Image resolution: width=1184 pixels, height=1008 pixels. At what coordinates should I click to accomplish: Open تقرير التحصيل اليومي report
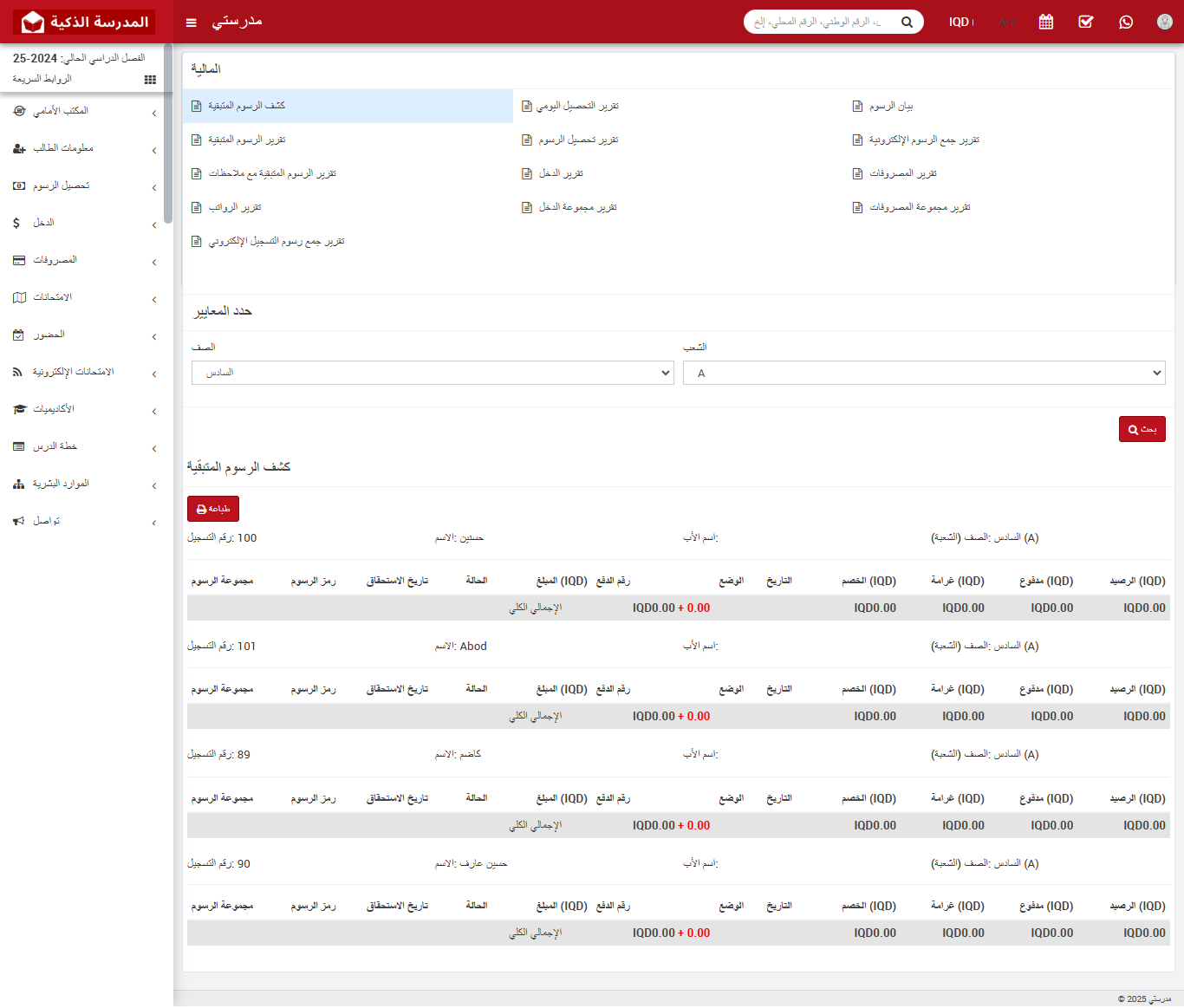click(576, 106)
